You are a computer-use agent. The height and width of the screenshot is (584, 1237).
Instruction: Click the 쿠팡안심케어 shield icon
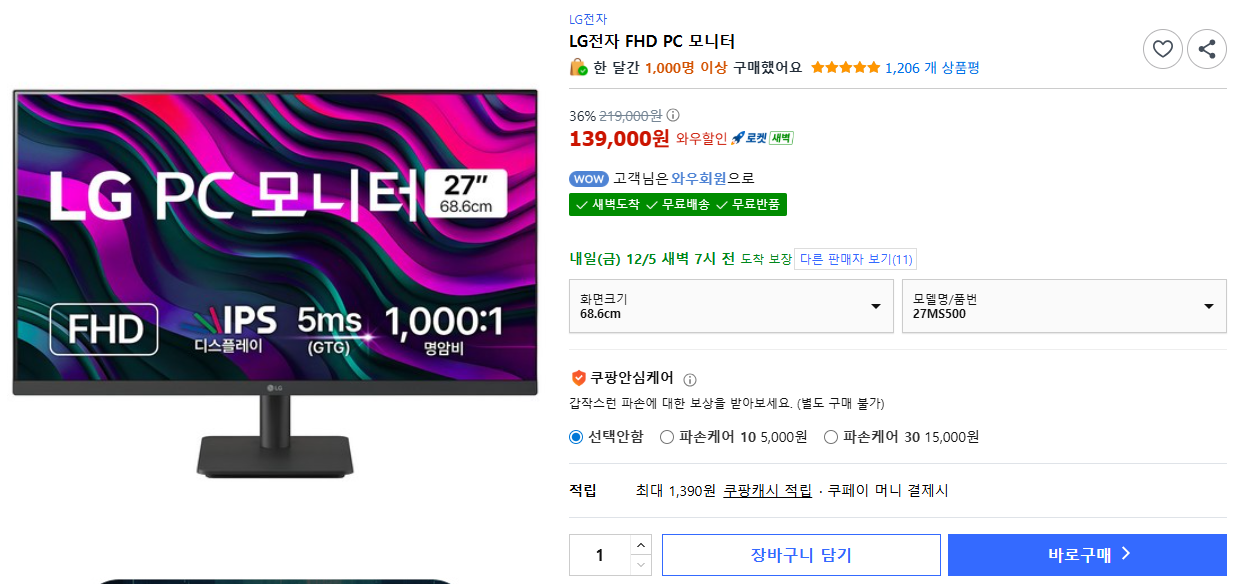578,378
